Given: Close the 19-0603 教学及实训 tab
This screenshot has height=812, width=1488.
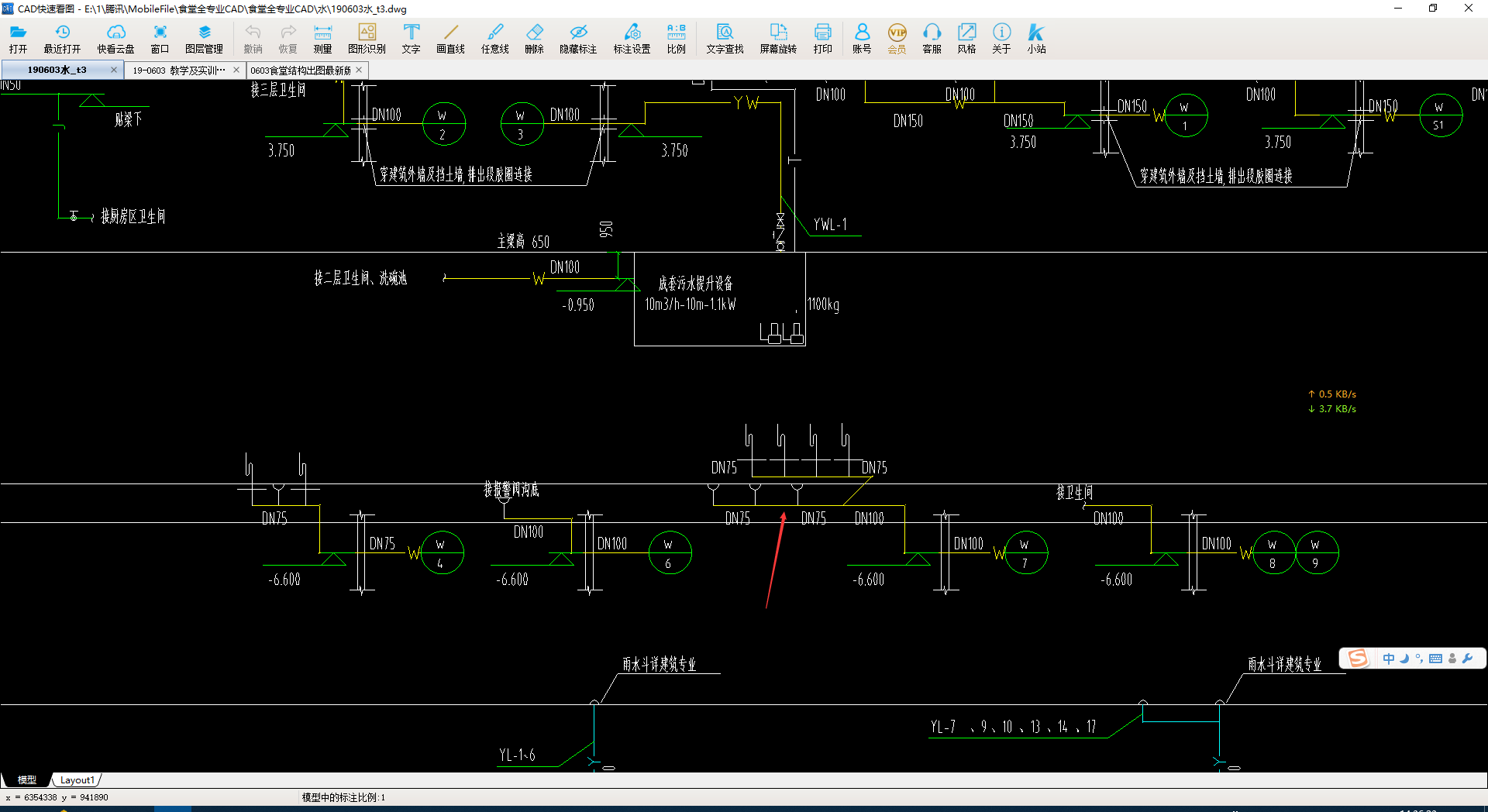Looking at the screenshot, I should click(236, 70).
